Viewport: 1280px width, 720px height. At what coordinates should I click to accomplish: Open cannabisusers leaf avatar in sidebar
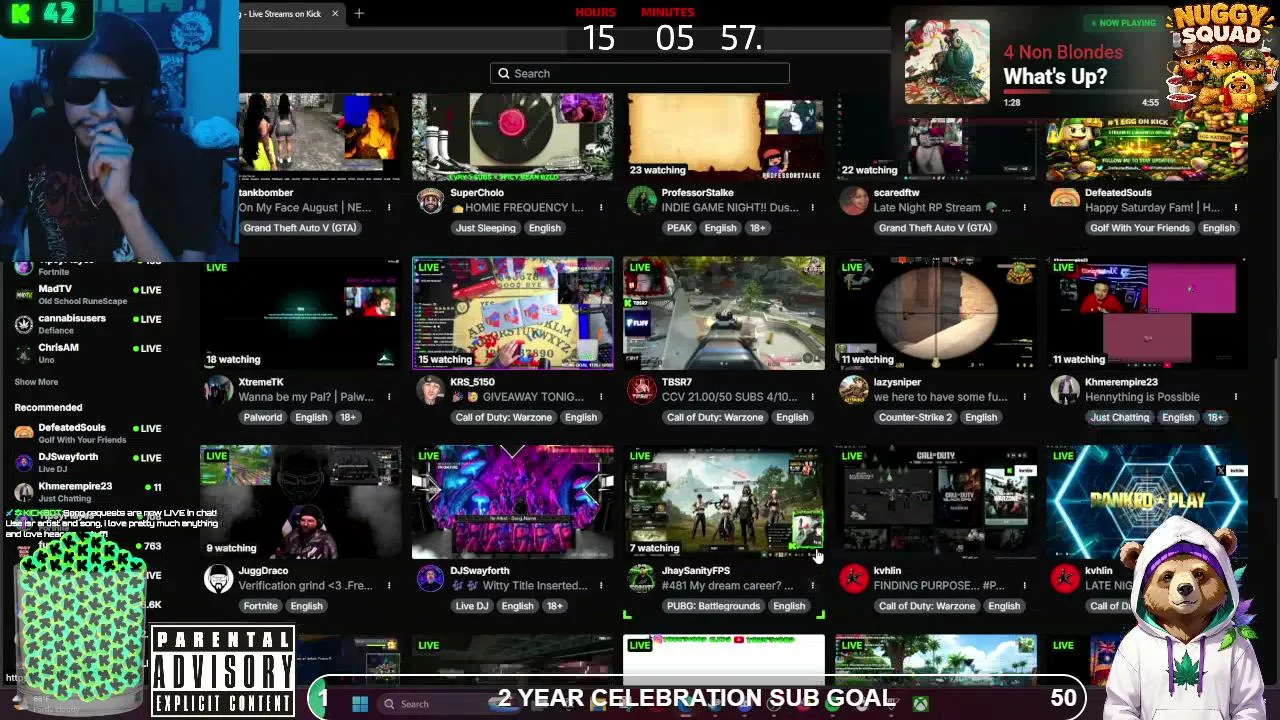click(24, 324)
